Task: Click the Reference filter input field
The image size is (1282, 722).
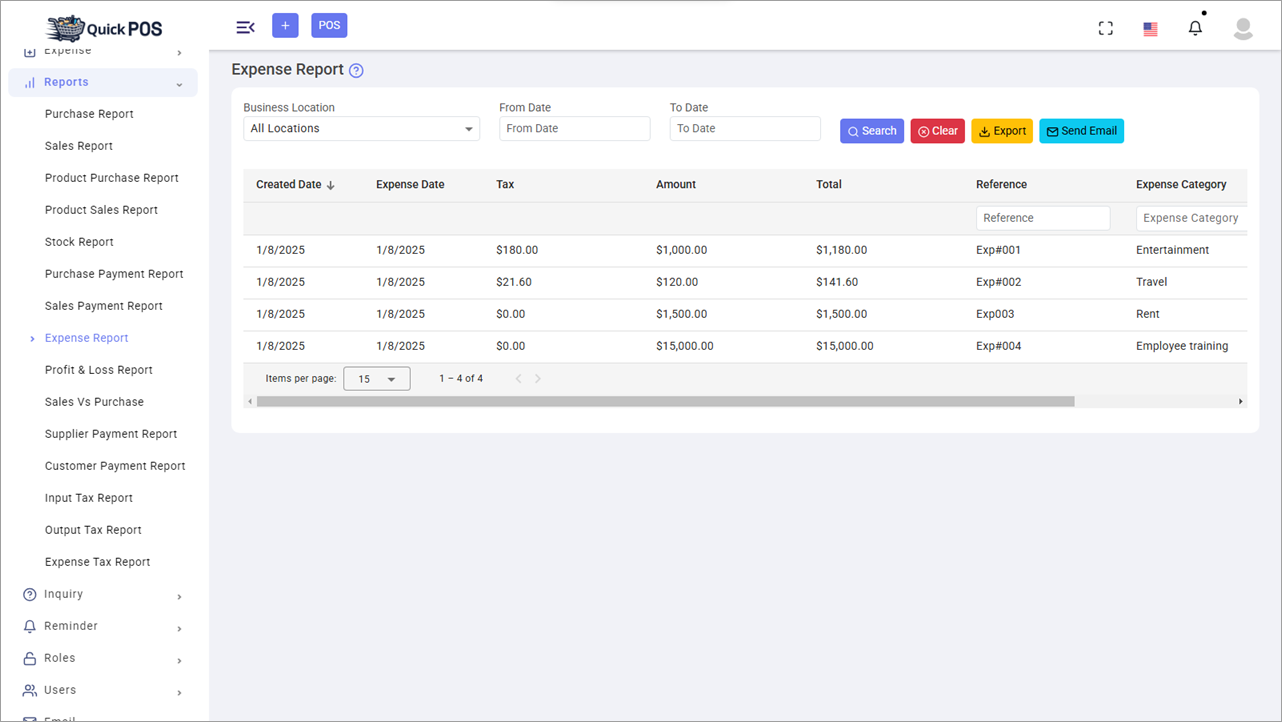Action: 1042,217
